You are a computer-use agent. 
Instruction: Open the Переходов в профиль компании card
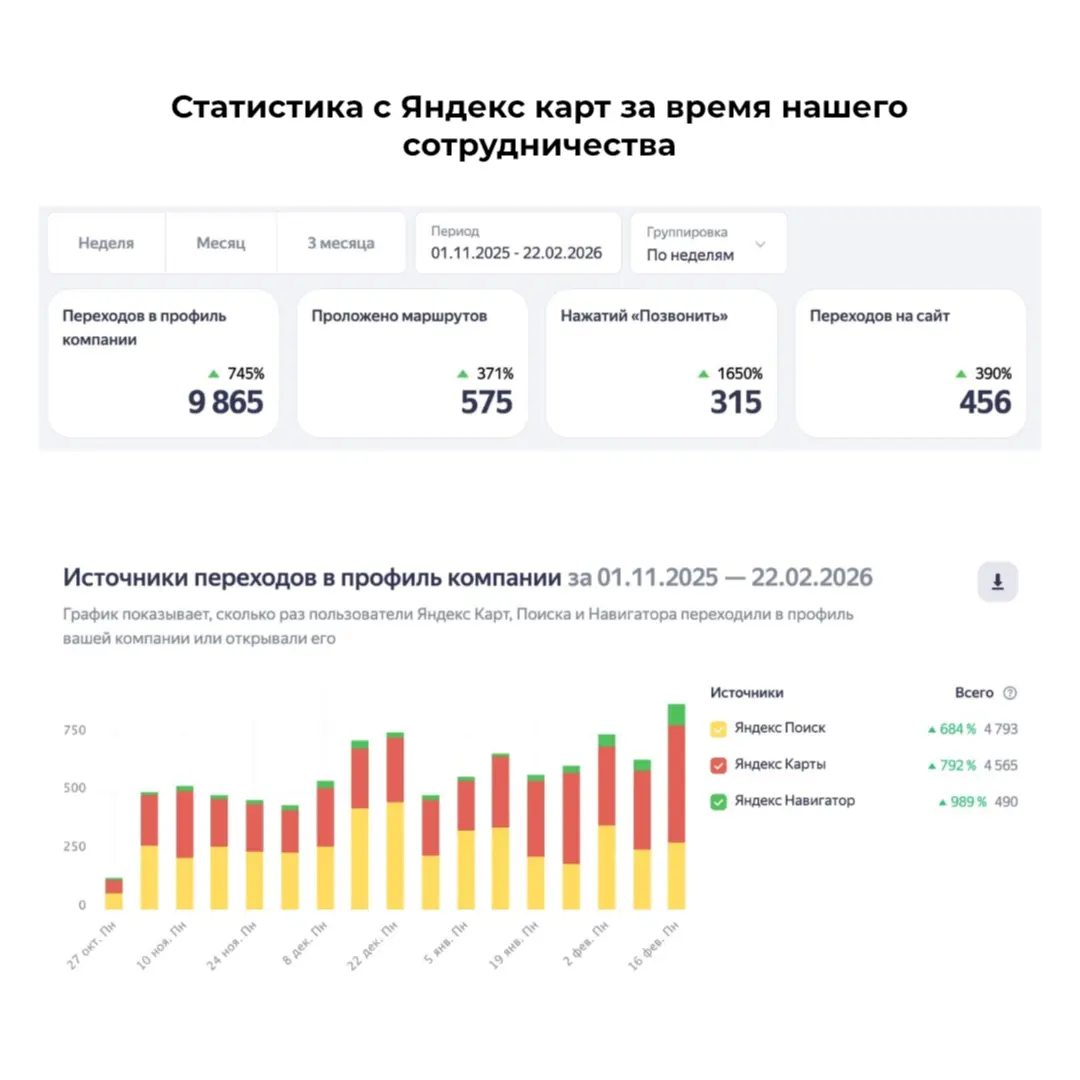point(163,363)
